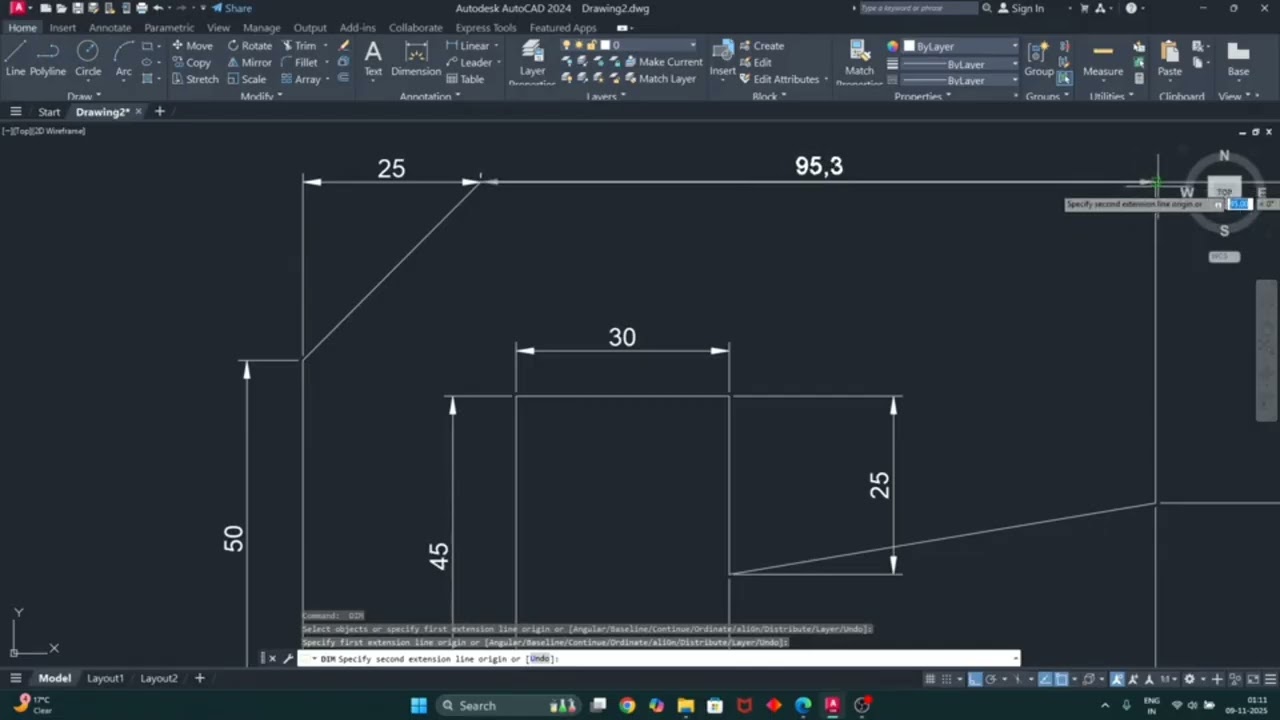1280x720 pixels.
Task: Select the Arc tool
Action: [x=123, y=59]
